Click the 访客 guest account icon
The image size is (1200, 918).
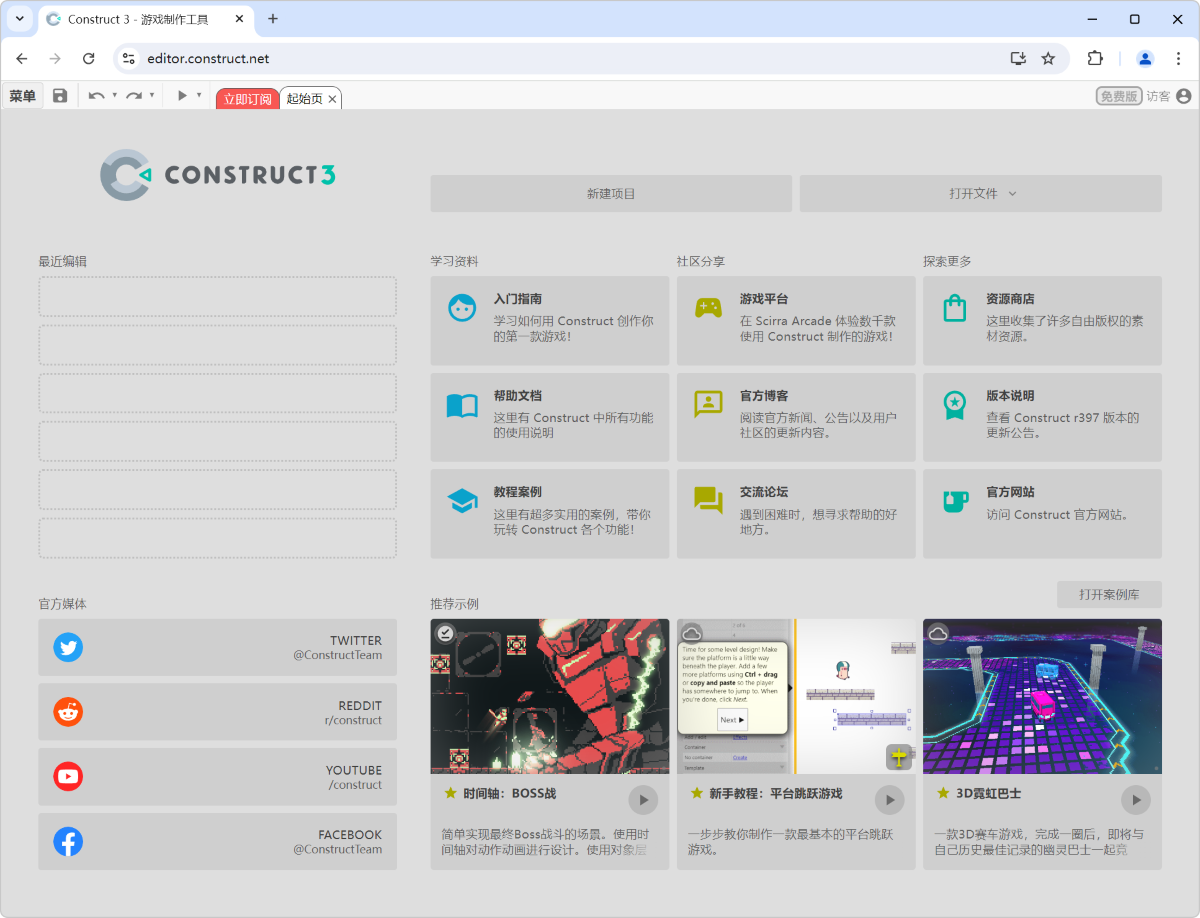(1184, 96)
